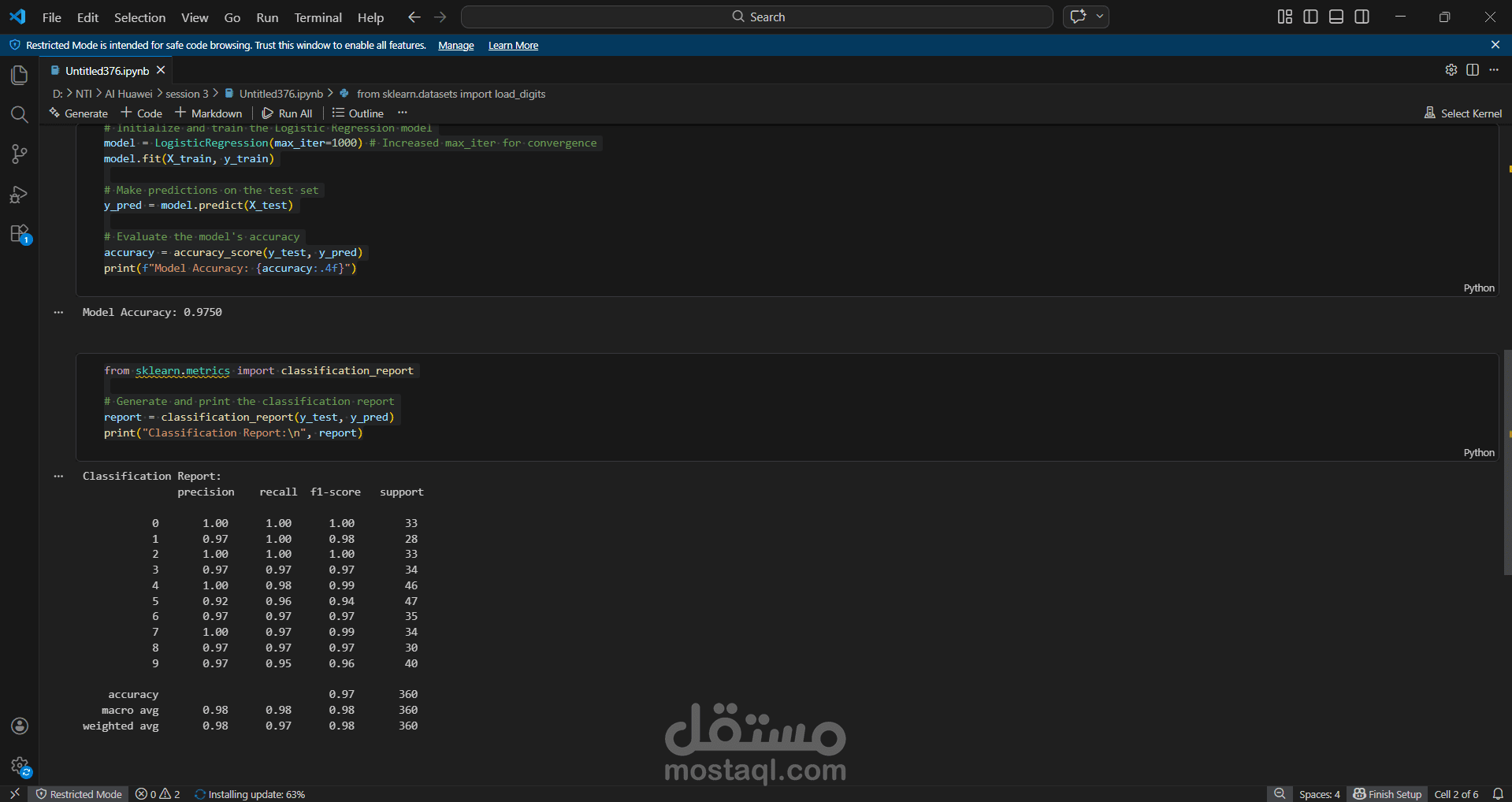Select the Untitled376.ipynb editor tab
Image resolution: width=1512 pixels, height=802 pixels.
[x=107, y=71]
